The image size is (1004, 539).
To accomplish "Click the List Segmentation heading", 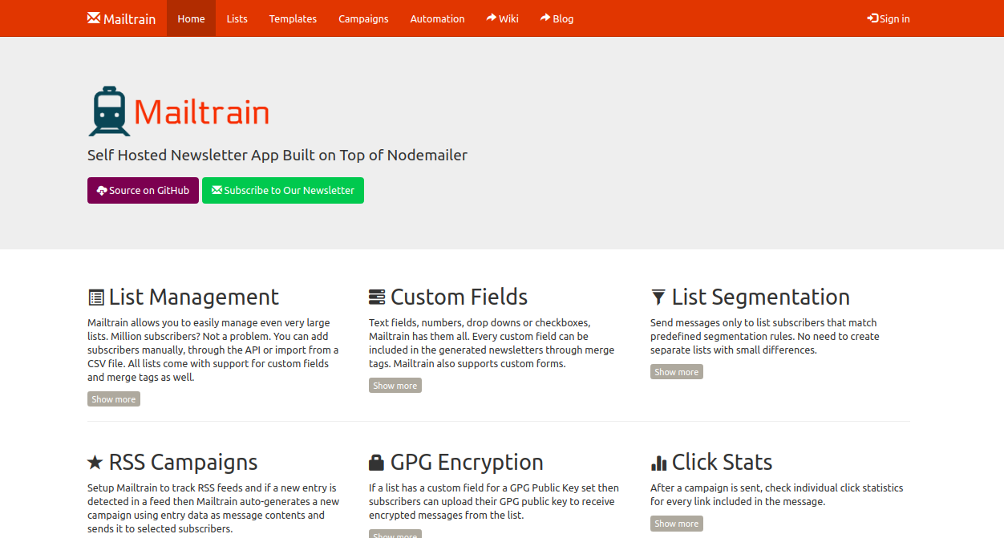I will click(761, 297).
